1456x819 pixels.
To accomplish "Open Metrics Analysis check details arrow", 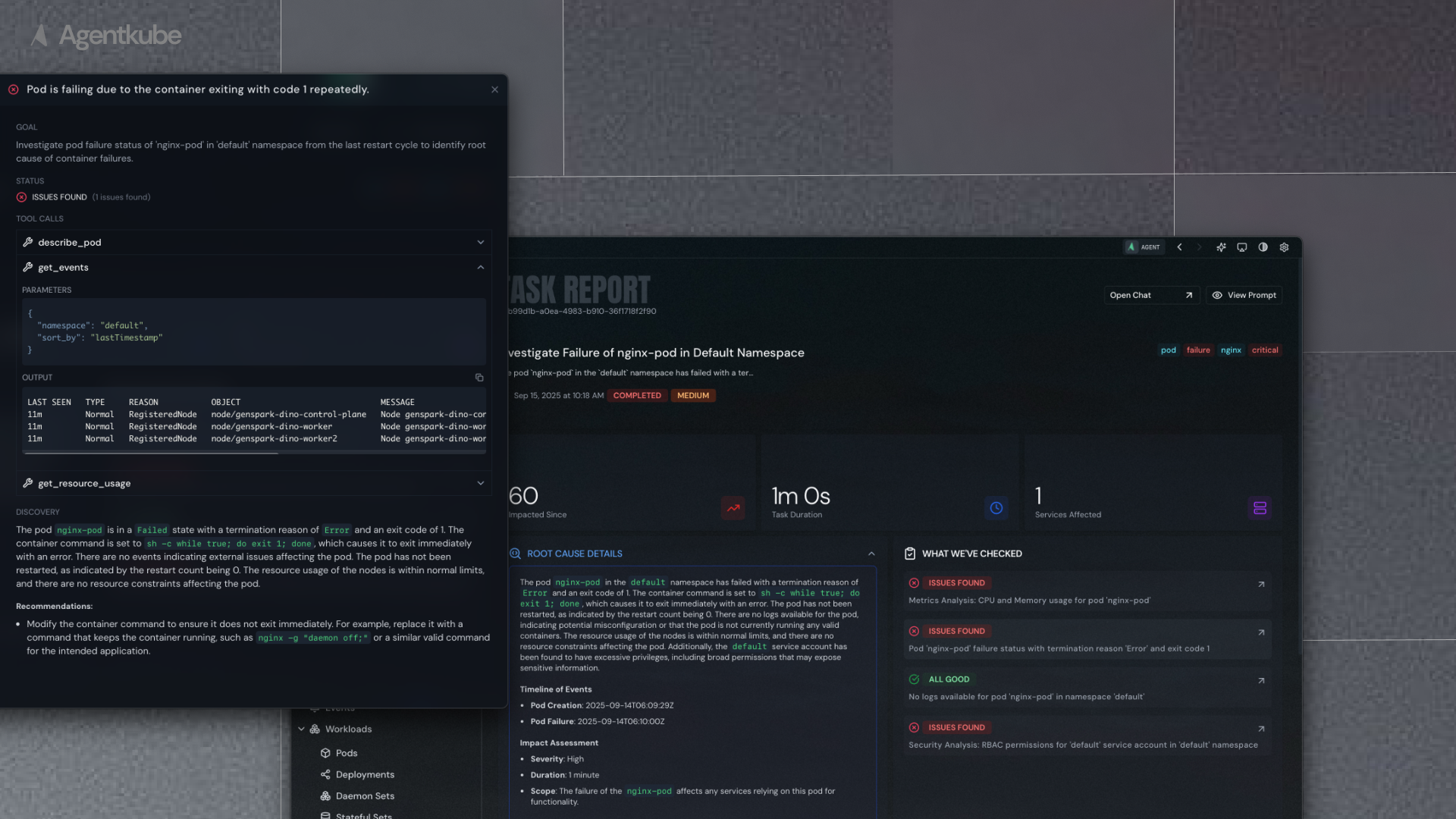I will click(x=1261, y=585).
